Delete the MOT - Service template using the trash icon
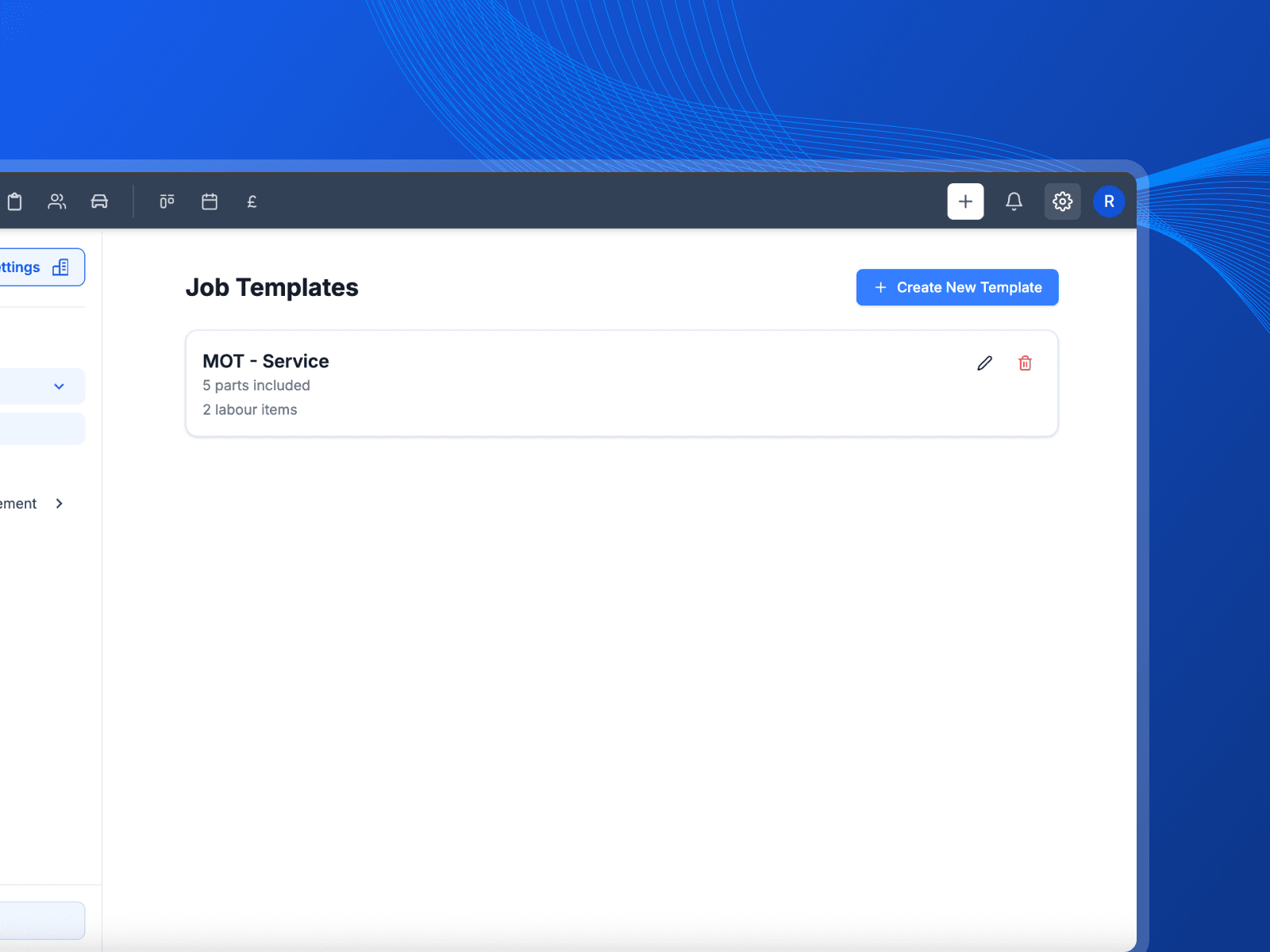This screenshot has width=1270, height=952. pos(1025,363)
